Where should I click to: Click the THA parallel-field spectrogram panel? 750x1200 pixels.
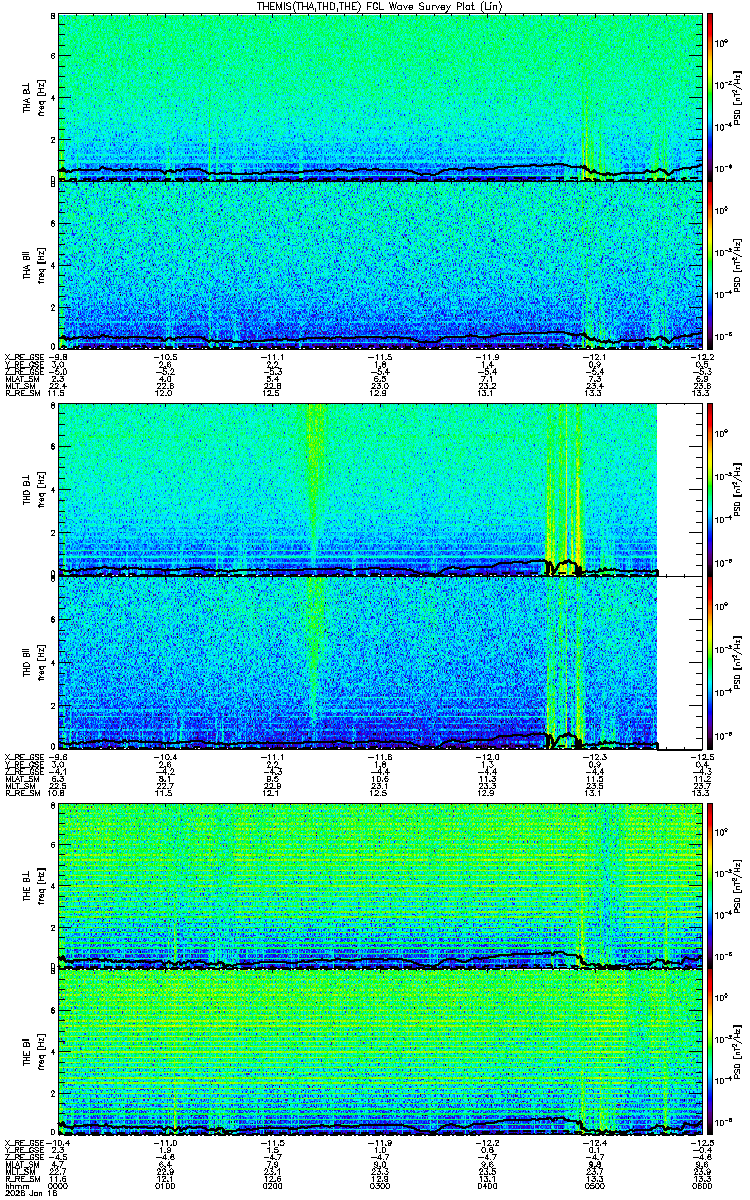(x=380, y=264)
